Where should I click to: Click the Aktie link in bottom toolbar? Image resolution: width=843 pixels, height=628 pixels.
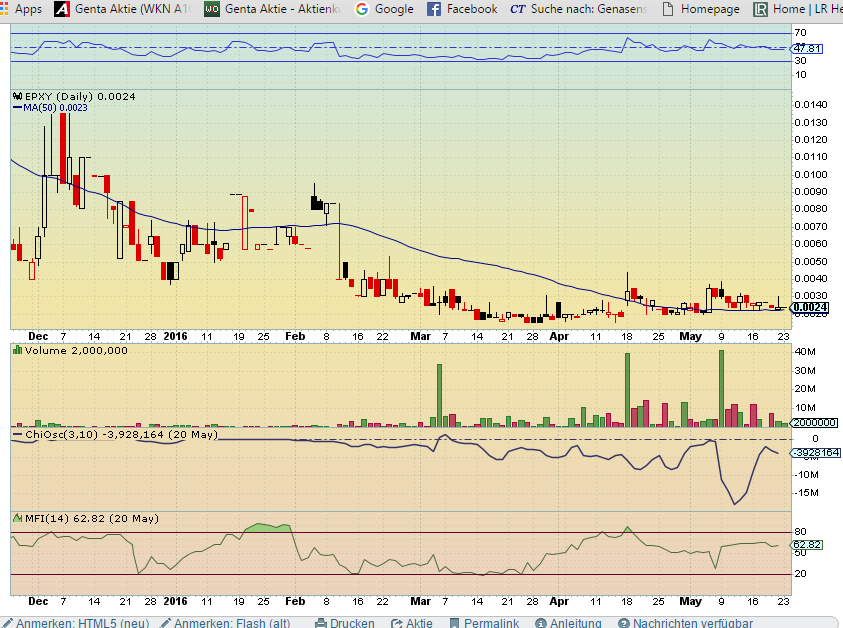419,623
